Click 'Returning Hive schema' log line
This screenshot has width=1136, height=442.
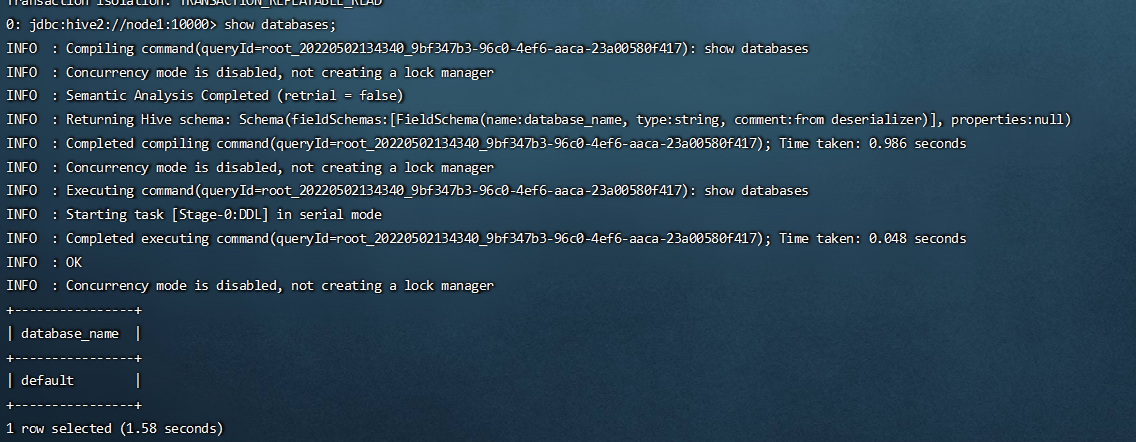pos(538,120)
